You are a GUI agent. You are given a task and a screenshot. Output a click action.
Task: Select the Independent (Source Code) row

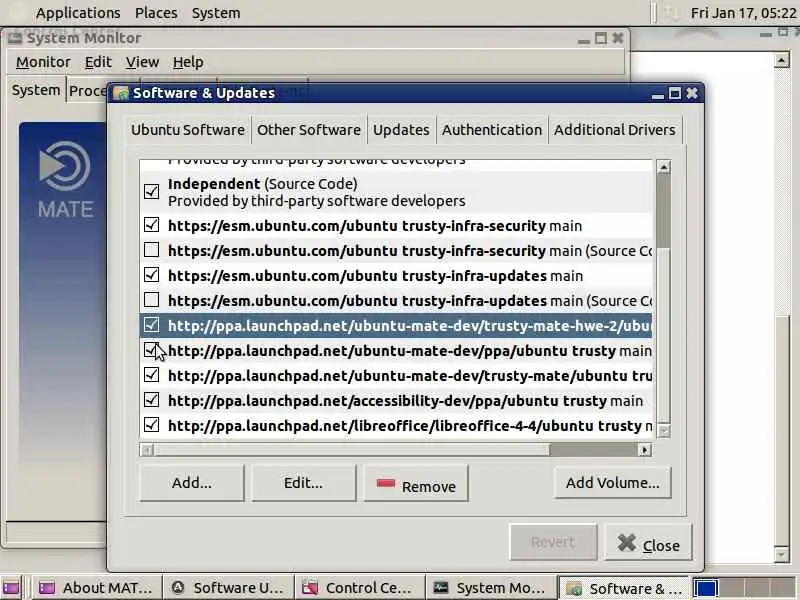pos(395,192)
